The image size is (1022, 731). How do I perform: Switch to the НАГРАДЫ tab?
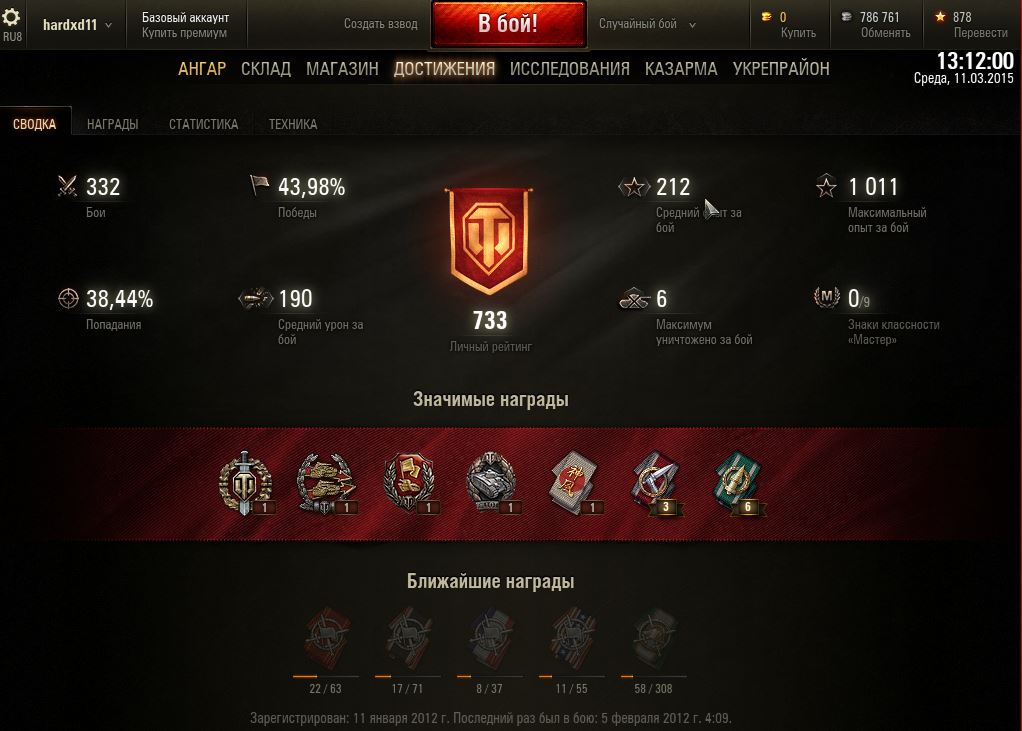pos(112,124)
